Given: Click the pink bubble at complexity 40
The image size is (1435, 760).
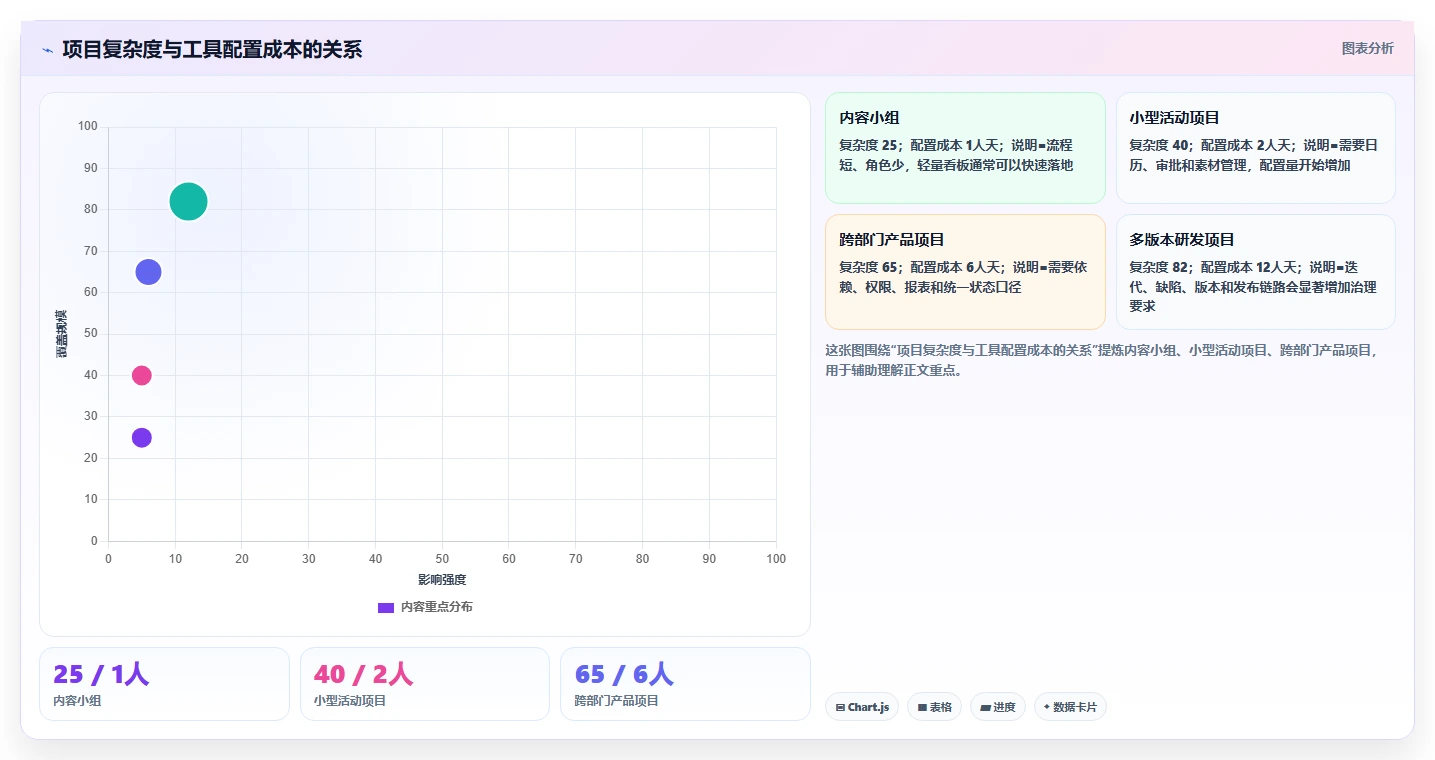Looking at the screenshot, I should pyautogui.click(x=142, y=375).
